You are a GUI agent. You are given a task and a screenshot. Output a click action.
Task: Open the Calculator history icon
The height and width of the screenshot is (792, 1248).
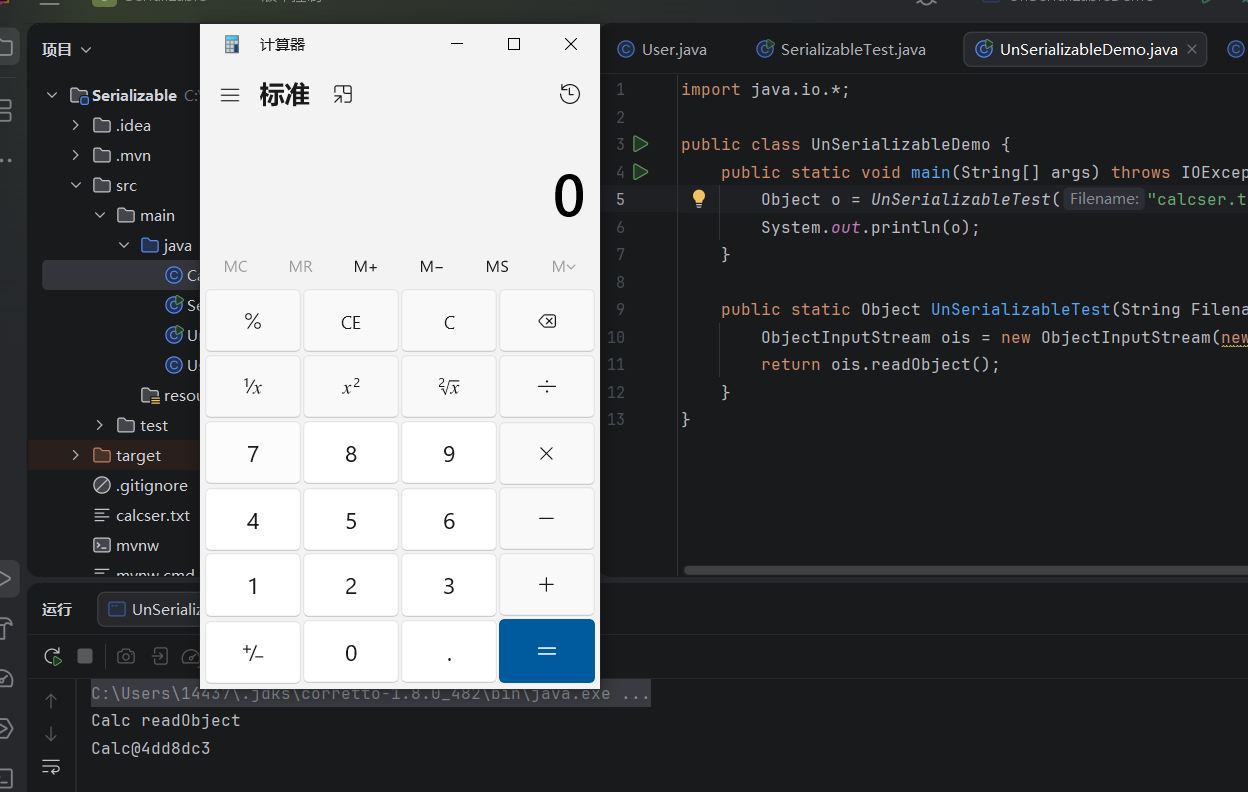(570, 94)
